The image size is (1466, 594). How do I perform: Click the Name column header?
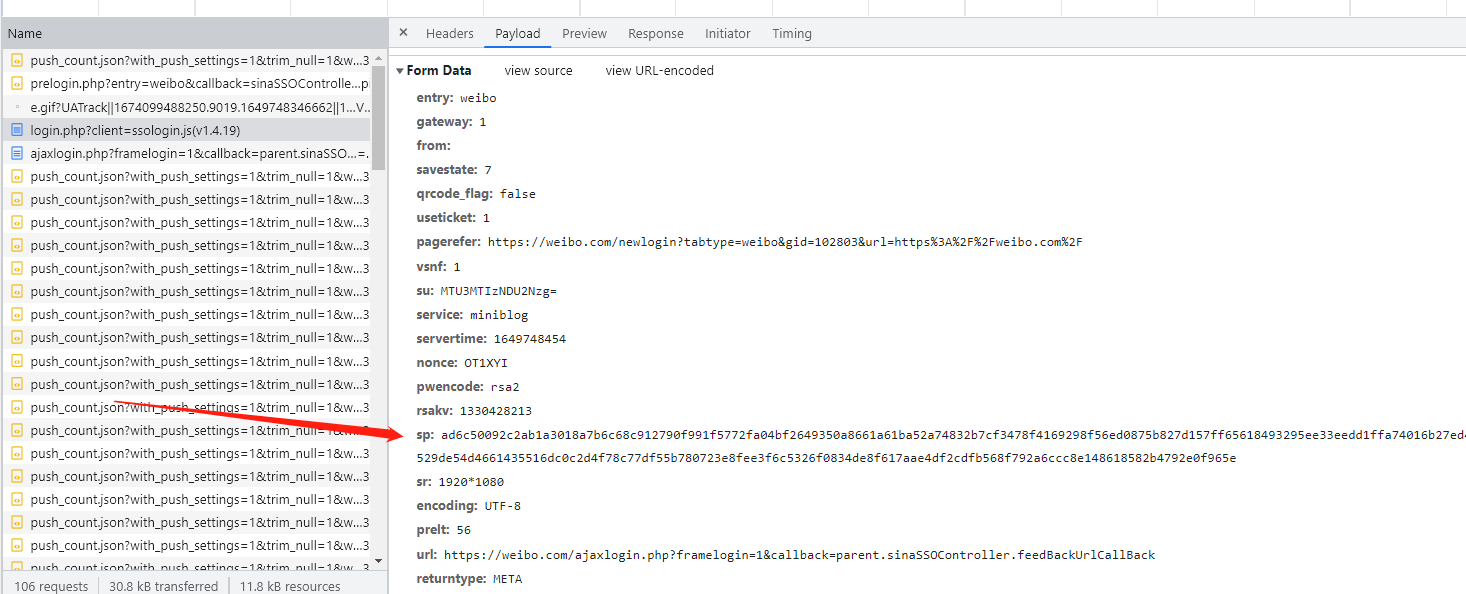(194, 33)
